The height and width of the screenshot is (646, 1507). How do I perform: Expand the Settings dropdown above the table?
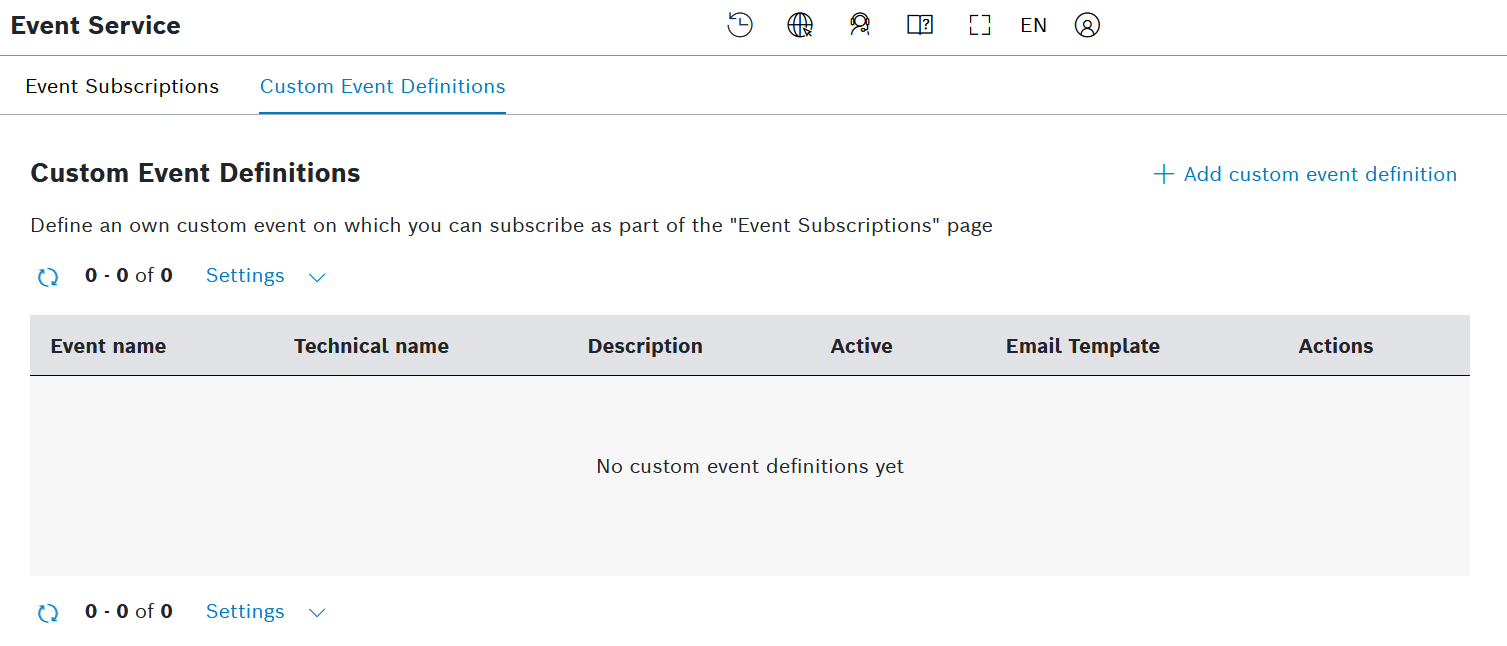pyautogui.click(x=266, y=276)
